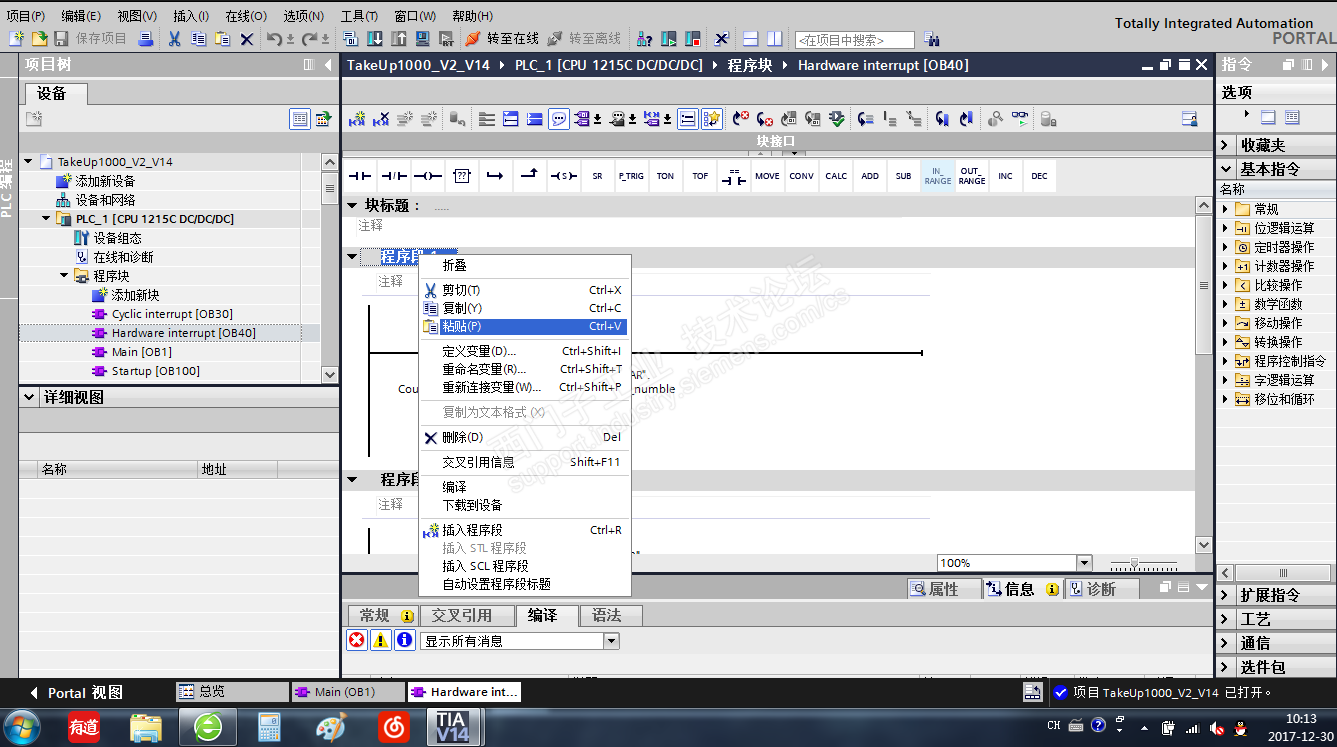Screen dimensions: 1337x747
Task: Open the Paint app from the taskbar
Action: click(x=331, y=727)
